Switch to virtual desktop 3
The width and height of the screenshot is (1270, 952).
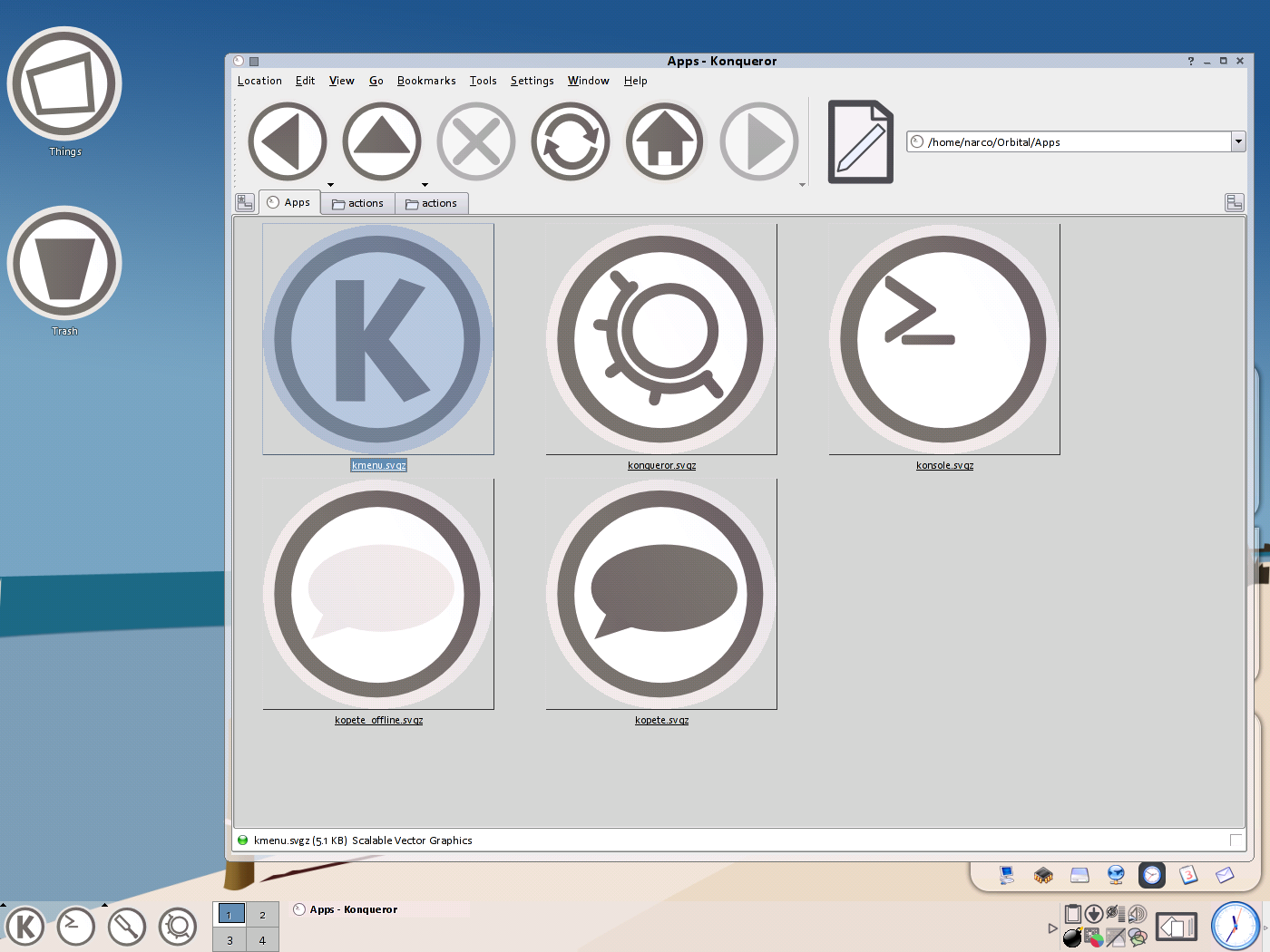(x=230, y=939)
